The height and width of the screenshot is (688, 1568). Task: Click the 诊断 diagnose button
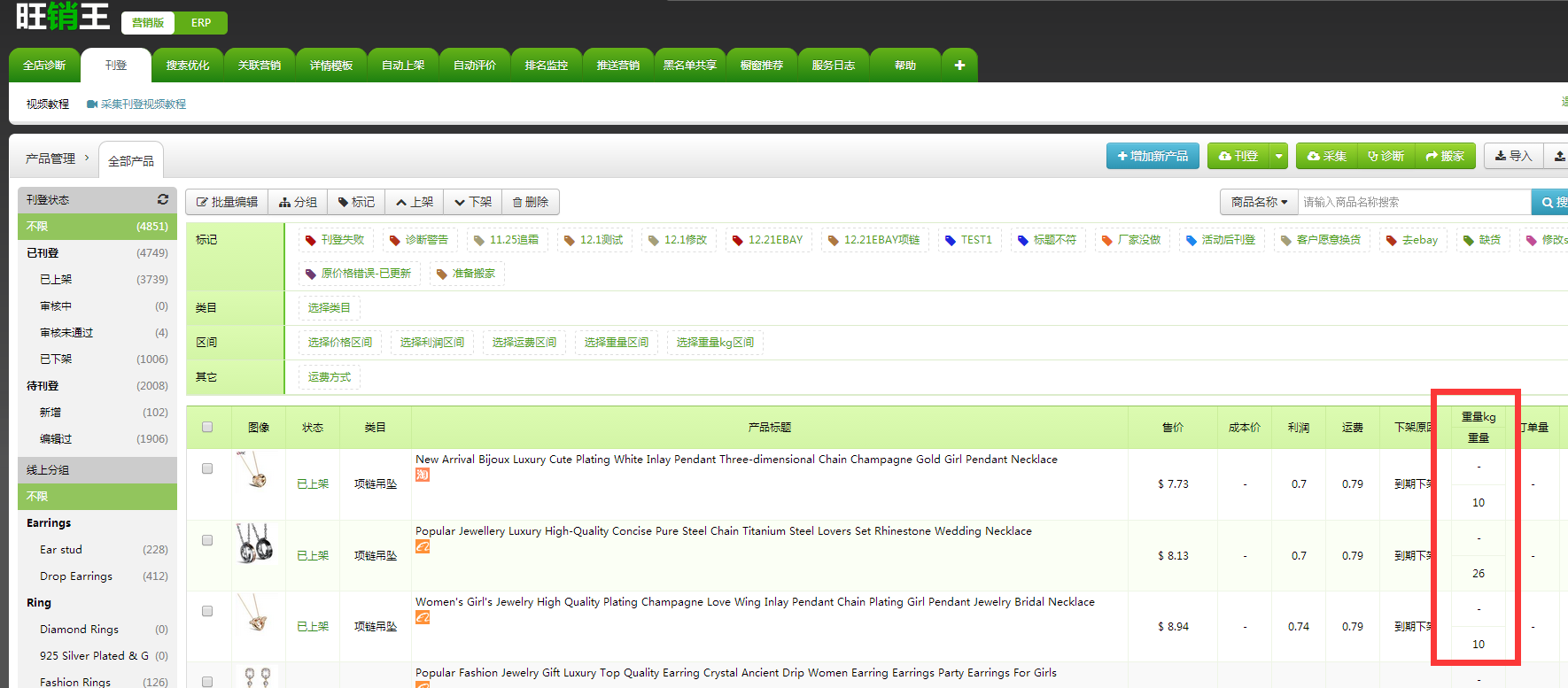[x=1386, y=156]
